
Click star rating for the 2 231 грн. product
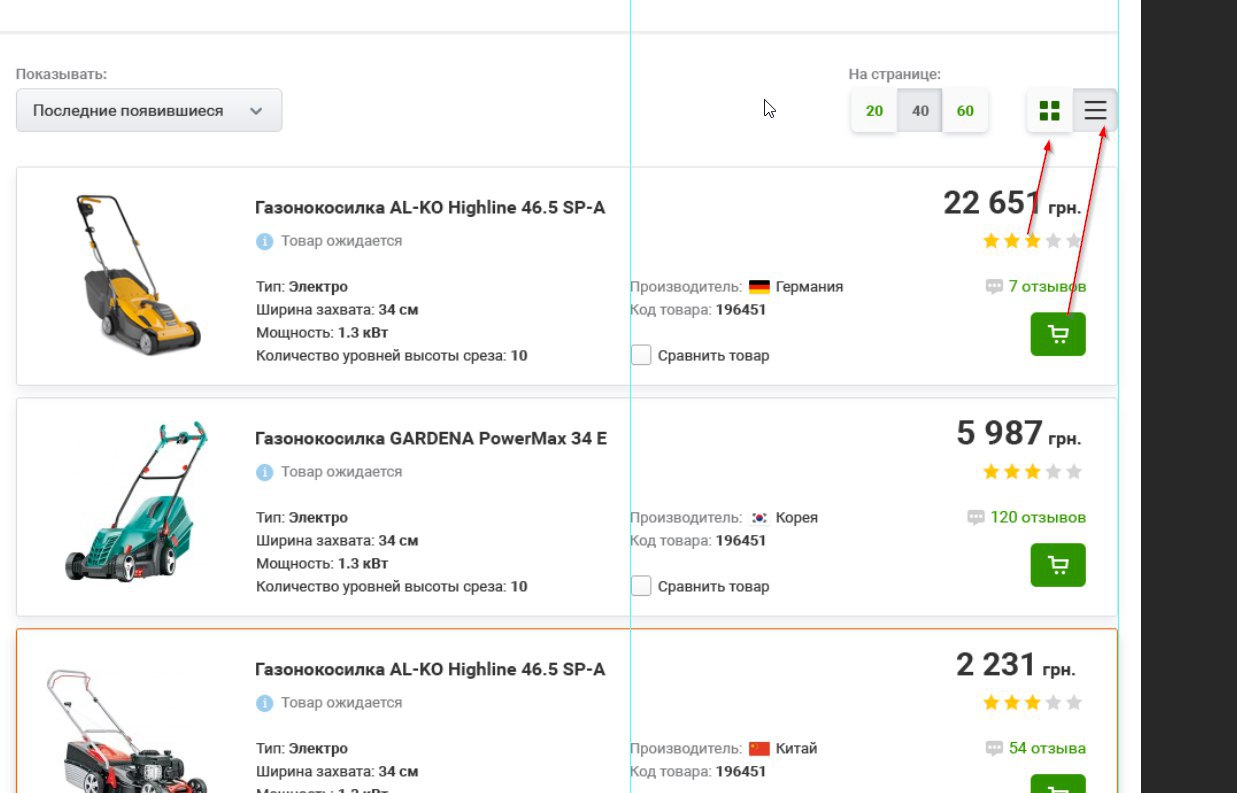coord(1032,703)
